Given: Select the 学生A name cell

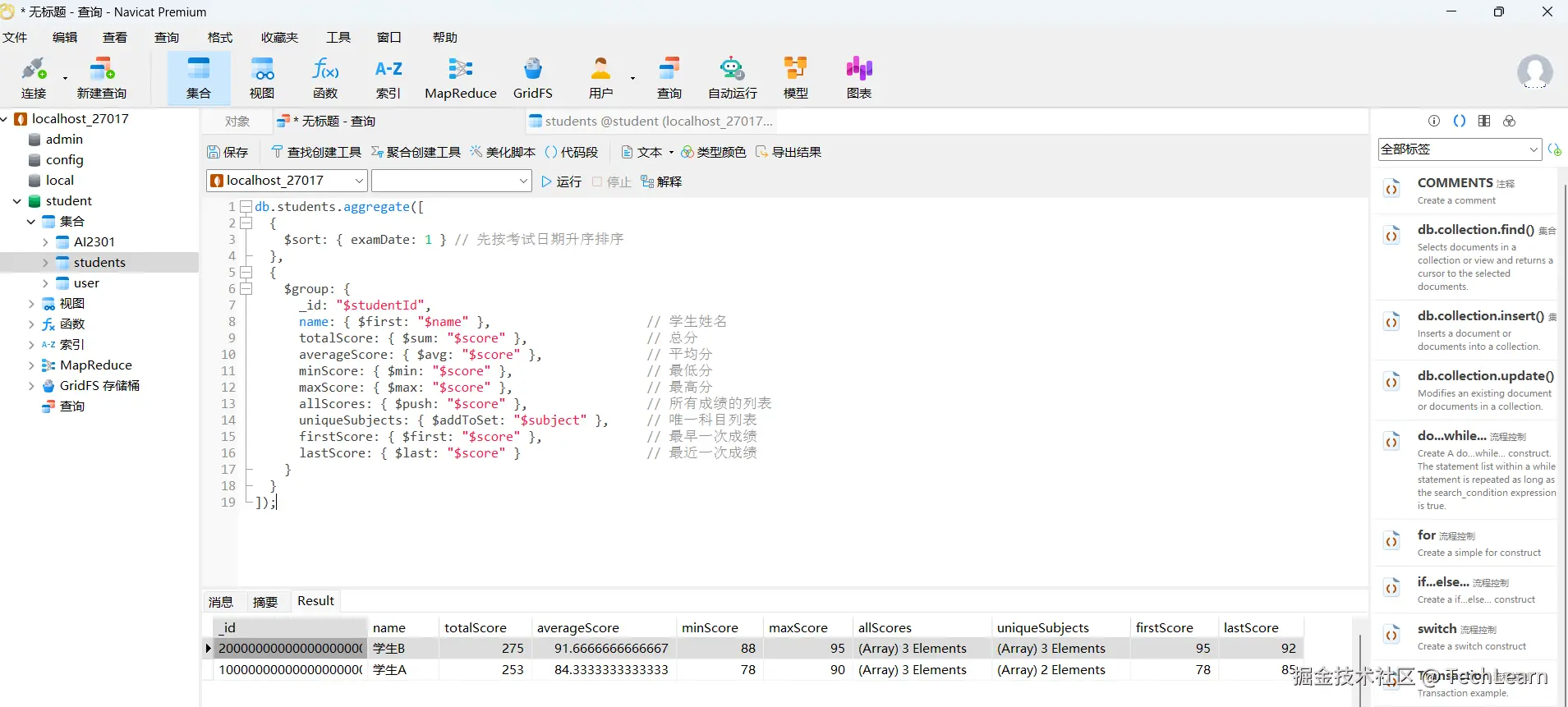Looking at the screenshot, I should tap(402, 670).
